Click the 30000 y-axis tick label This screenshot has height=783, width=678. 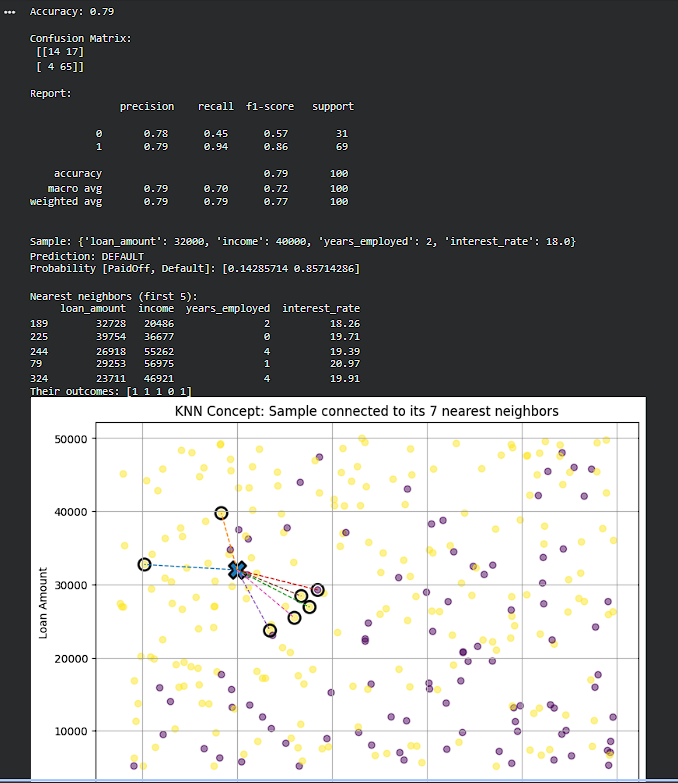71,585
